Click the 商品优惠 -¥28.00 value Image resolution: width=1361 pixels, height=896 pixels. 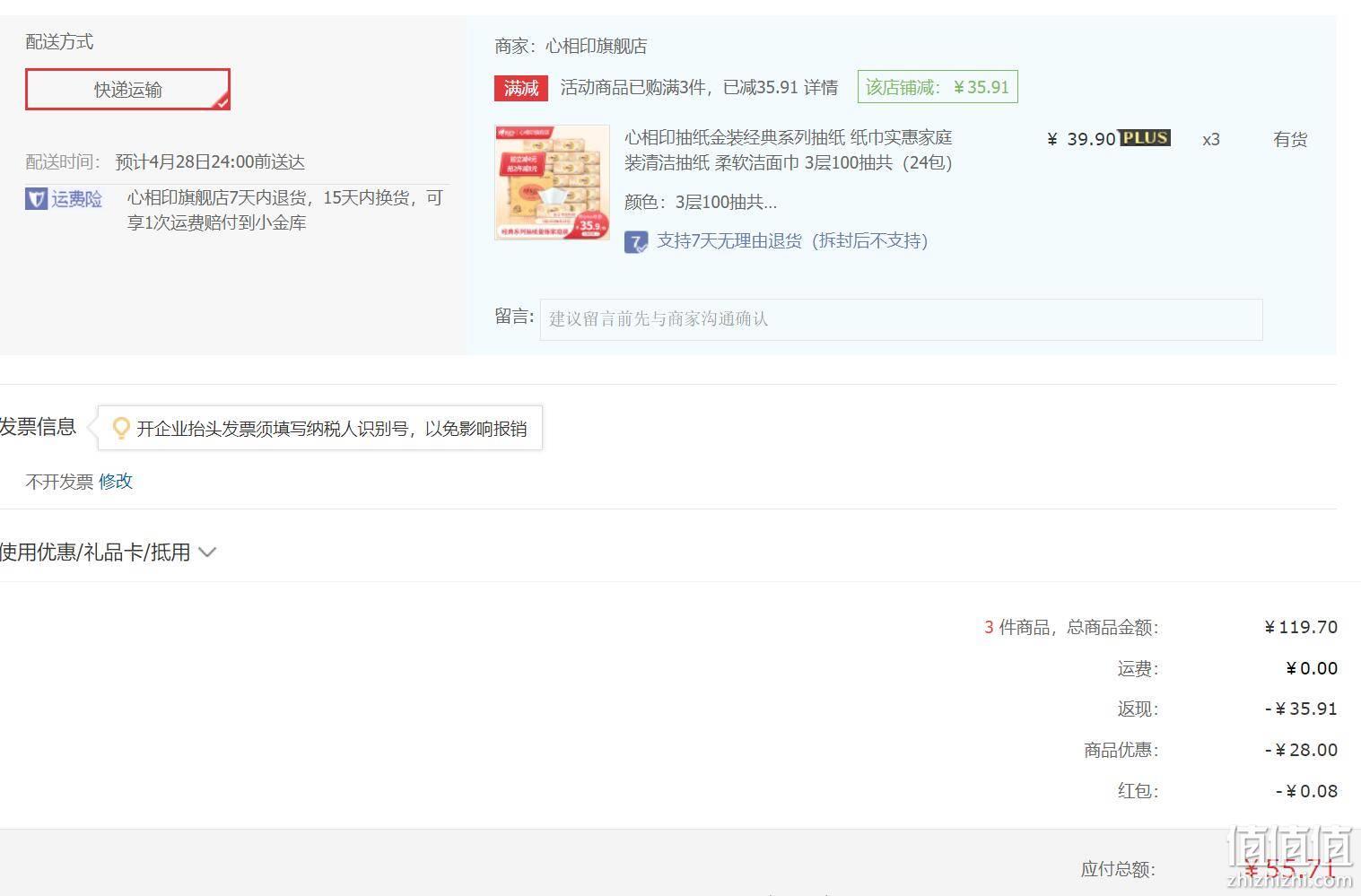[x=1301, y=751]
